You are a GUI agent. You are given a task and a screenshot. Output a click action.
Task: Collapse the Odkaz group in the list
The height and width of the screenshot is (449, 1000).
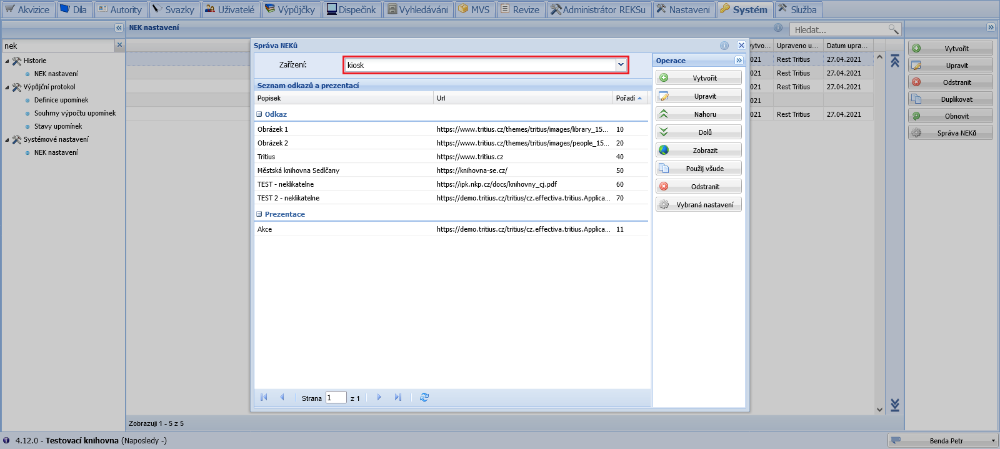click(x=259, y=114)
